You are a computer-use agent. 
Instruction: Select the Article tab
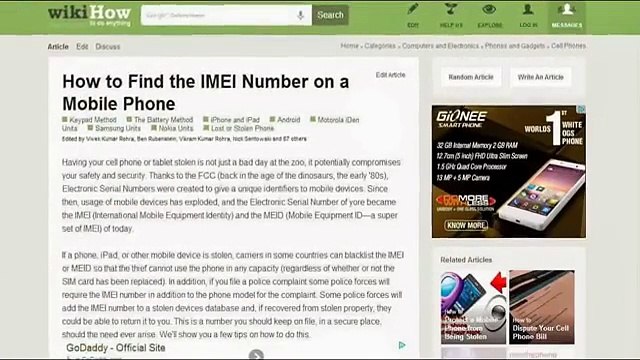[x=58, y=47]
